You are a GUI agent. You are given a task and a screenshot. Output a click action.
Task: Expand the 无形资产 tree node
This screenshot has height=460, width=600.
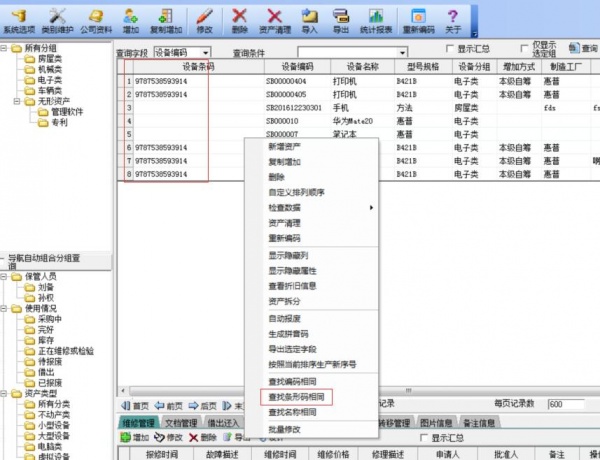tap(16, 101)
